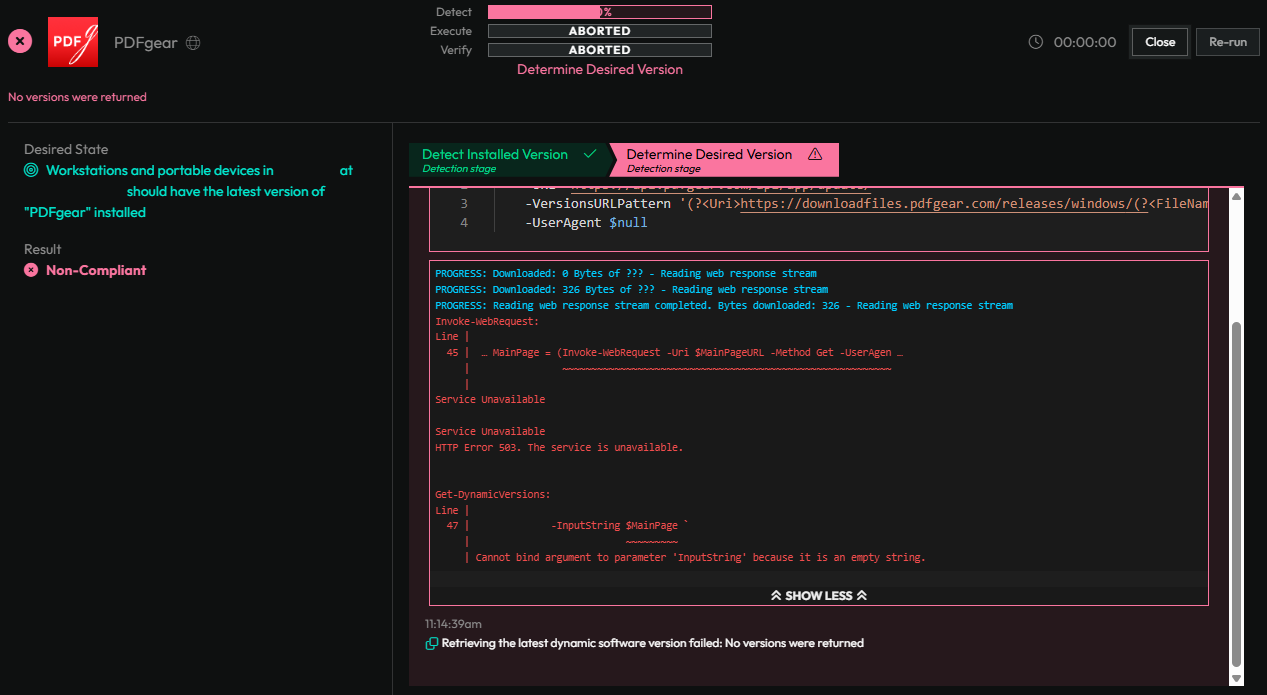Click the Non-Compliant red status icon
Viewport: 1267px width, 695px height.
pyautogui.click(x=31, y=270)
